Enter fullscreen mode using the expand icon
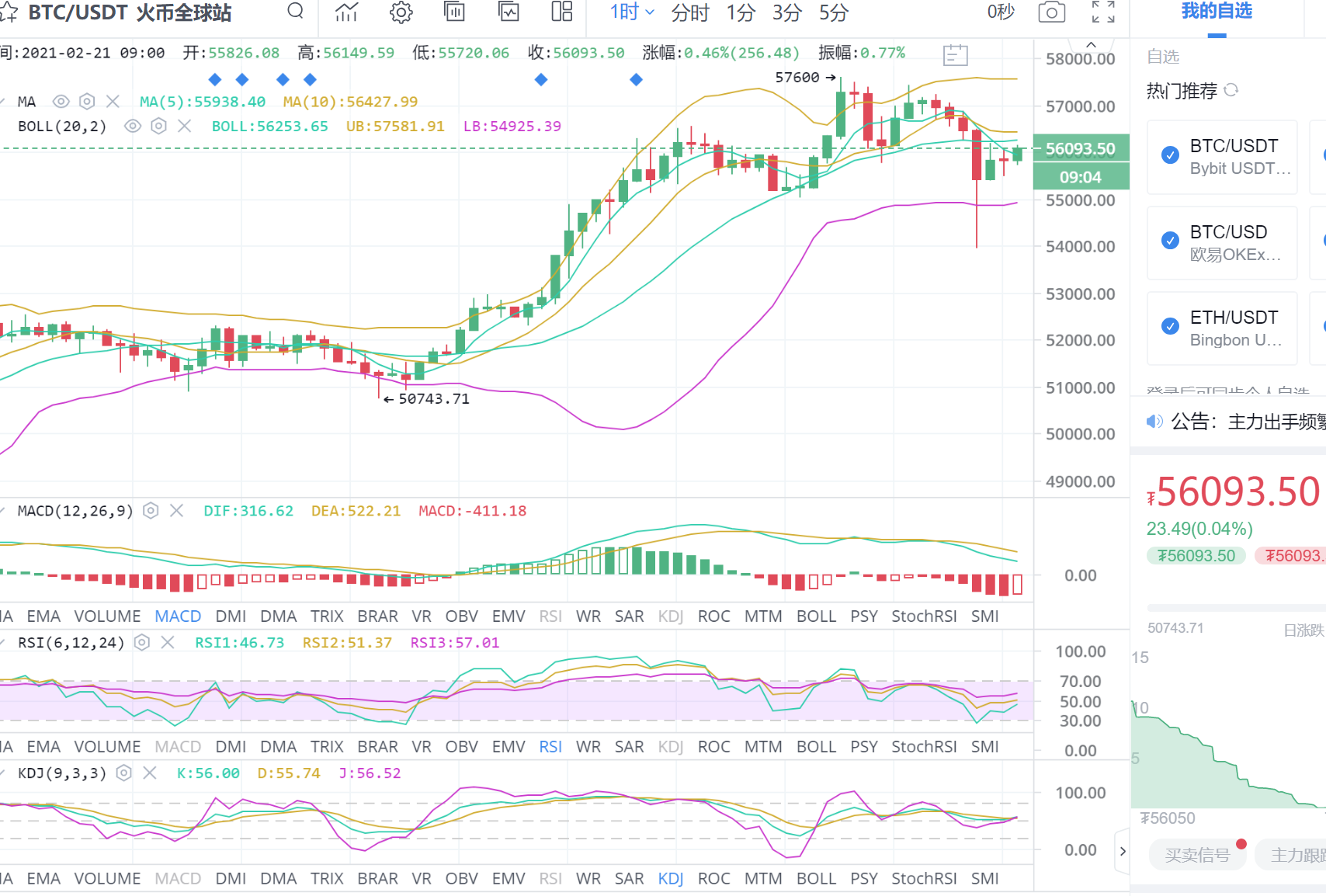Screen dimensions: 1326x896 (x=1103, y=12)
